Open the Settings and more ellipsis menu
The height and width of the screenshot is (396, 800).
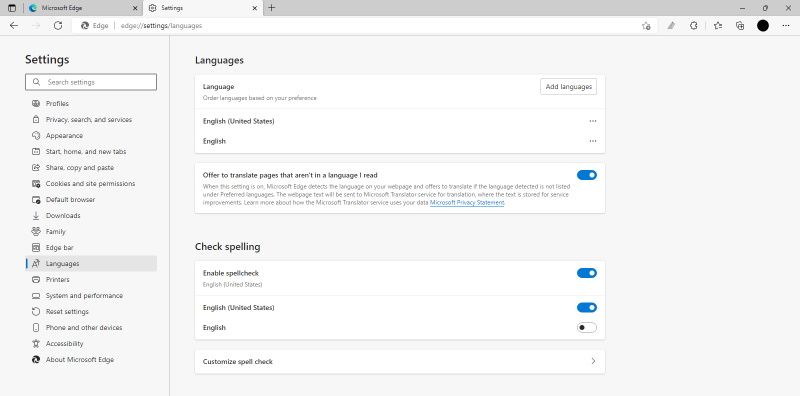point(786,26)
